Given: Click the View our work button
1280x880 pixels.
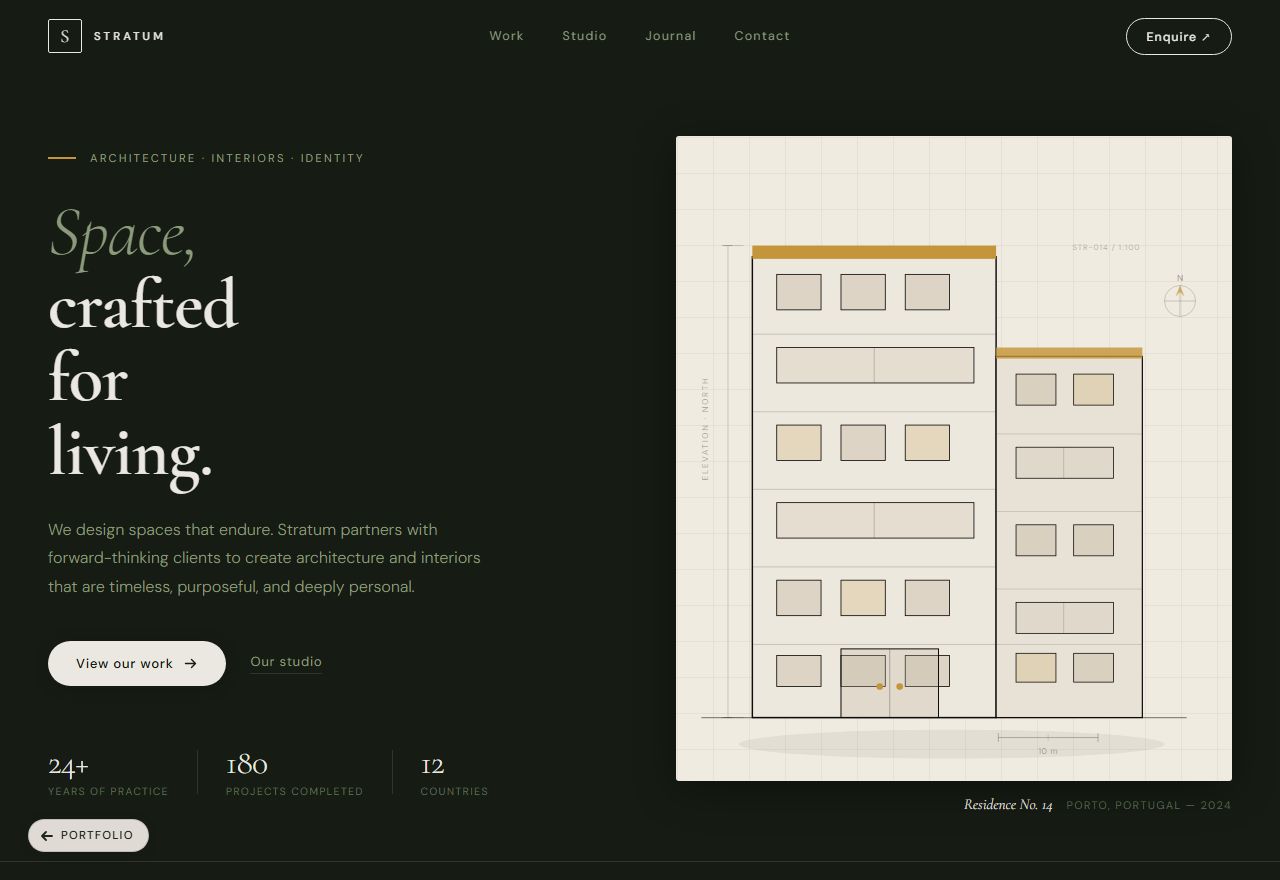Looking at the screenshot, I should (137, 663).
